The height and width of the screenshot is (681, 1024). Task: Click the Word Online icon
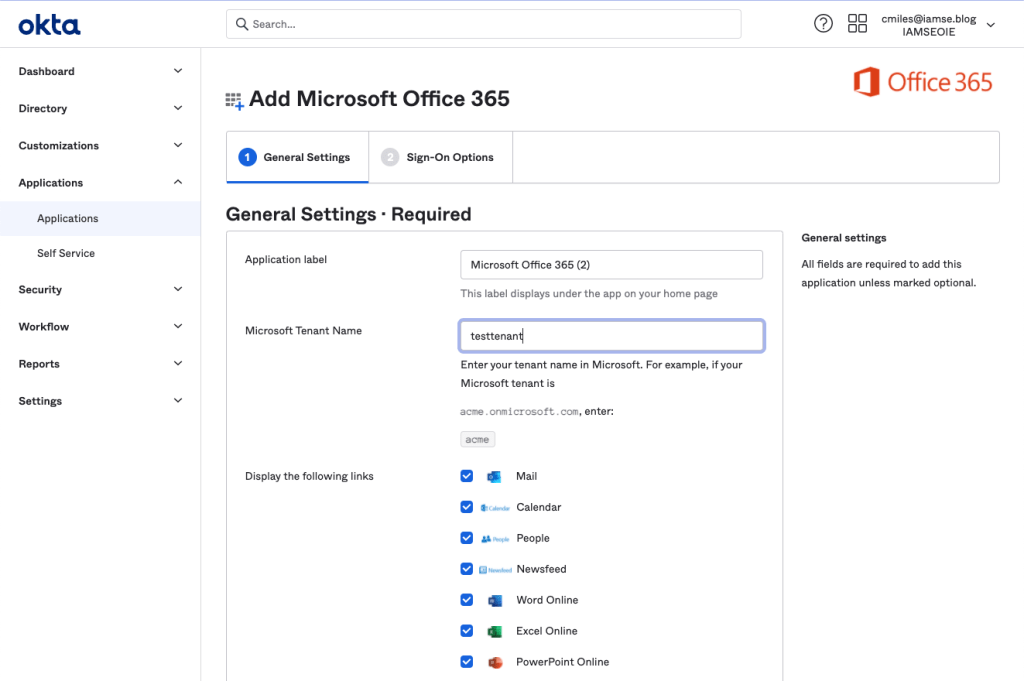click(x=494, y=601)
